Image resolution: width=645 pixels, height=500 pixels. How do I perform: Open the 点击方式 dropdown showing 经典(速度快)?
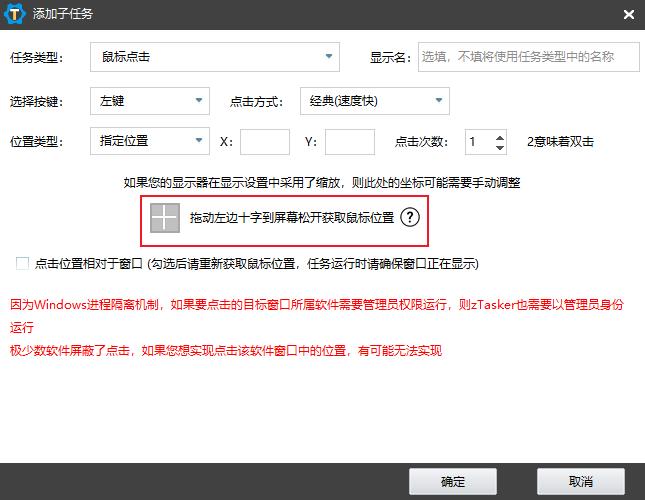tap(375, 101)
